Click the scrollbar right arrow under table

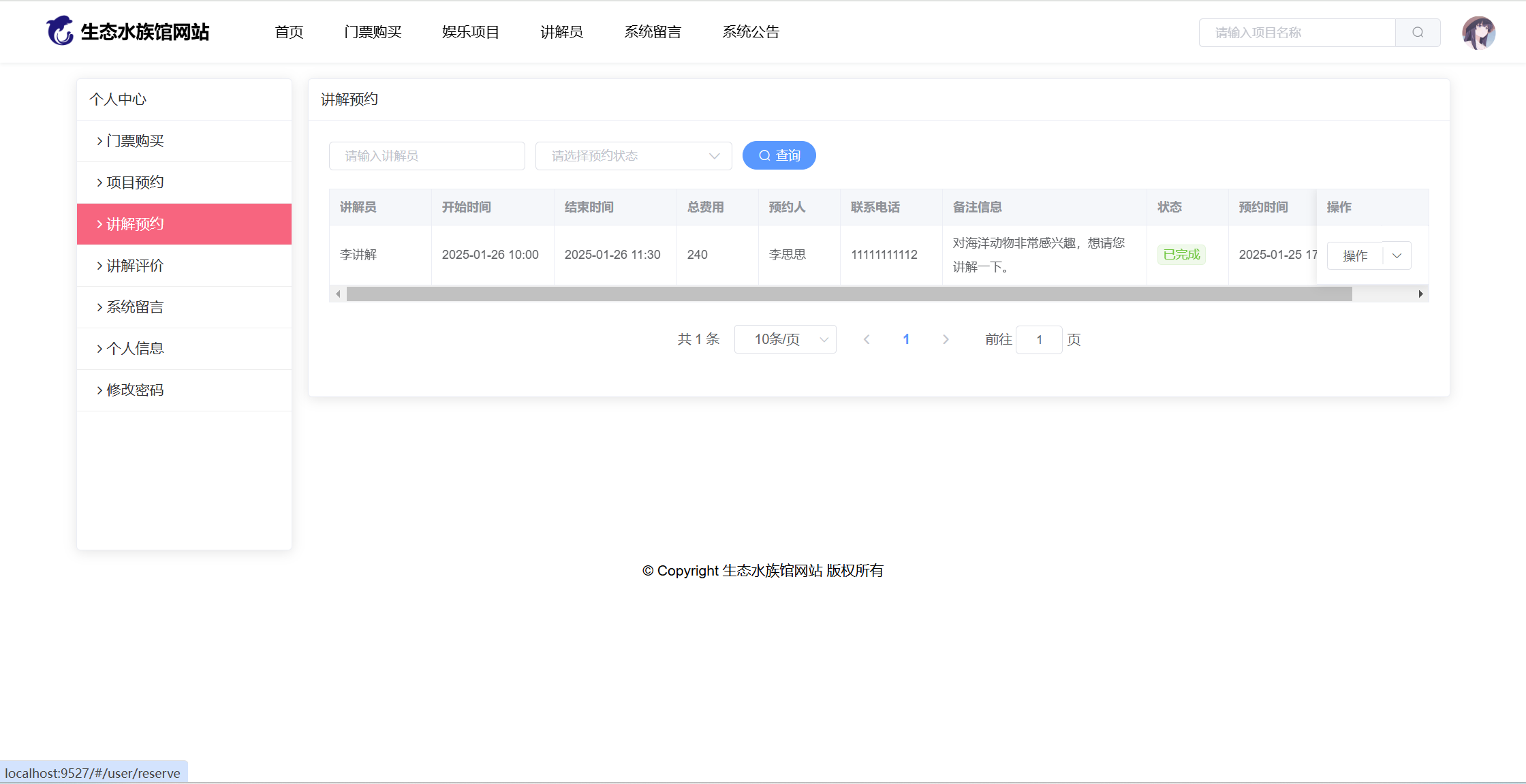[x=1420, y=294]
